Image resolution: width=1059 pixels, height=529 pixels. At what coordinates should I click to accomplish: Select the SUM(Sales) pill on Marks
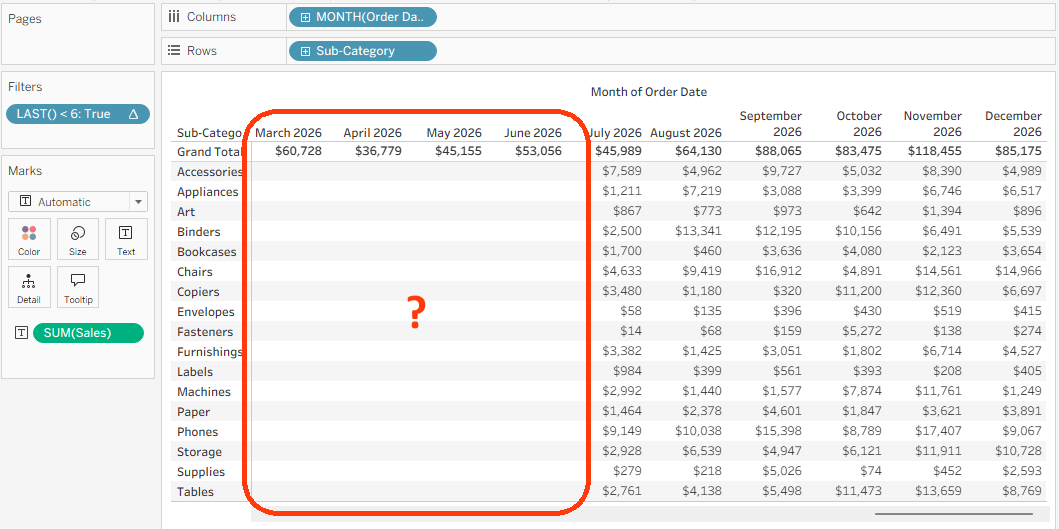pos(88,332)
